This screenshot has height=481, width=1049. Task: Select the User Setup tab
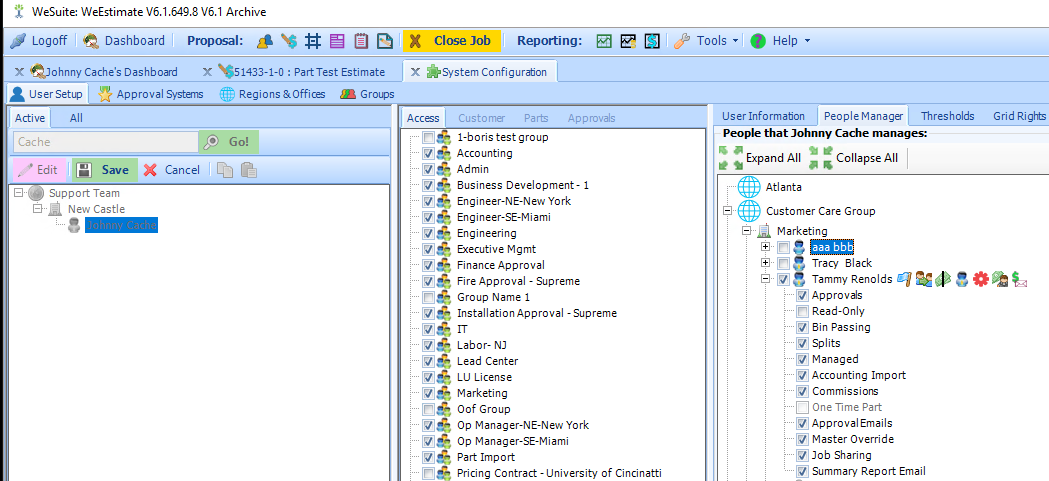click(x=47, y=94)
